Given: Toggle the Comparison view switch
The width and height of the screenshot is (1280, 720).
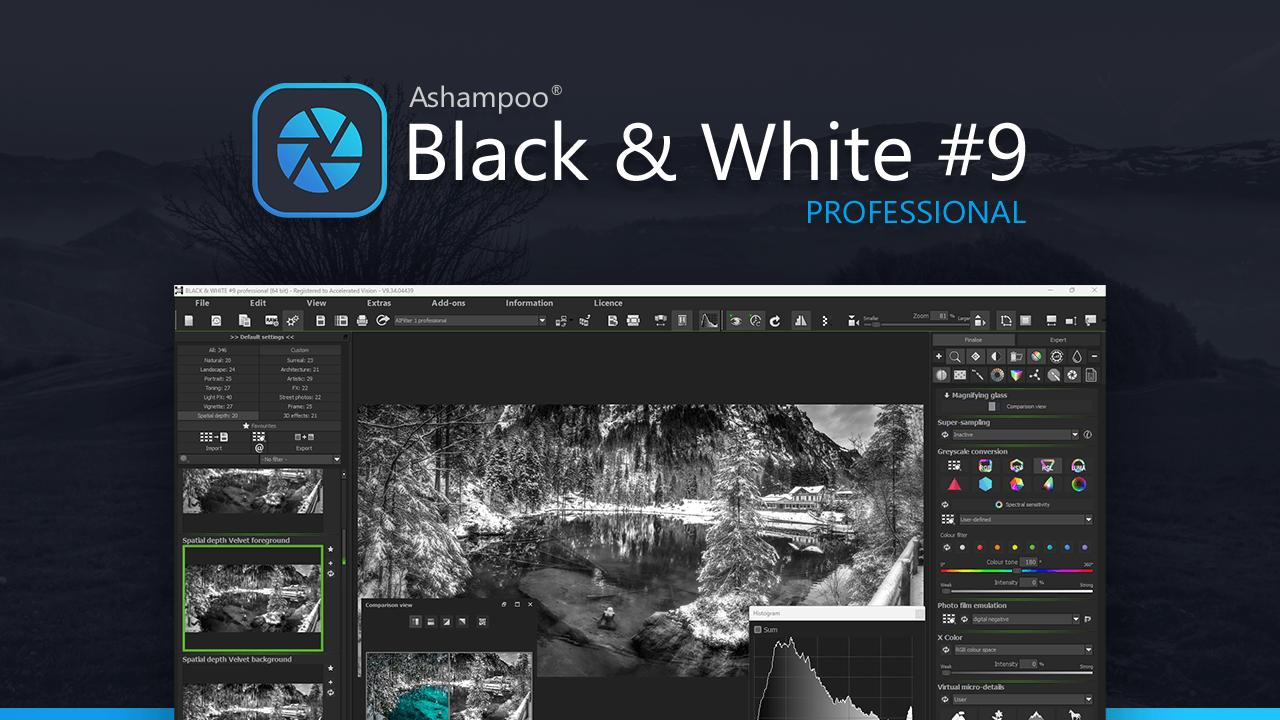Looking at the screenshot, I should coord(992,407).
